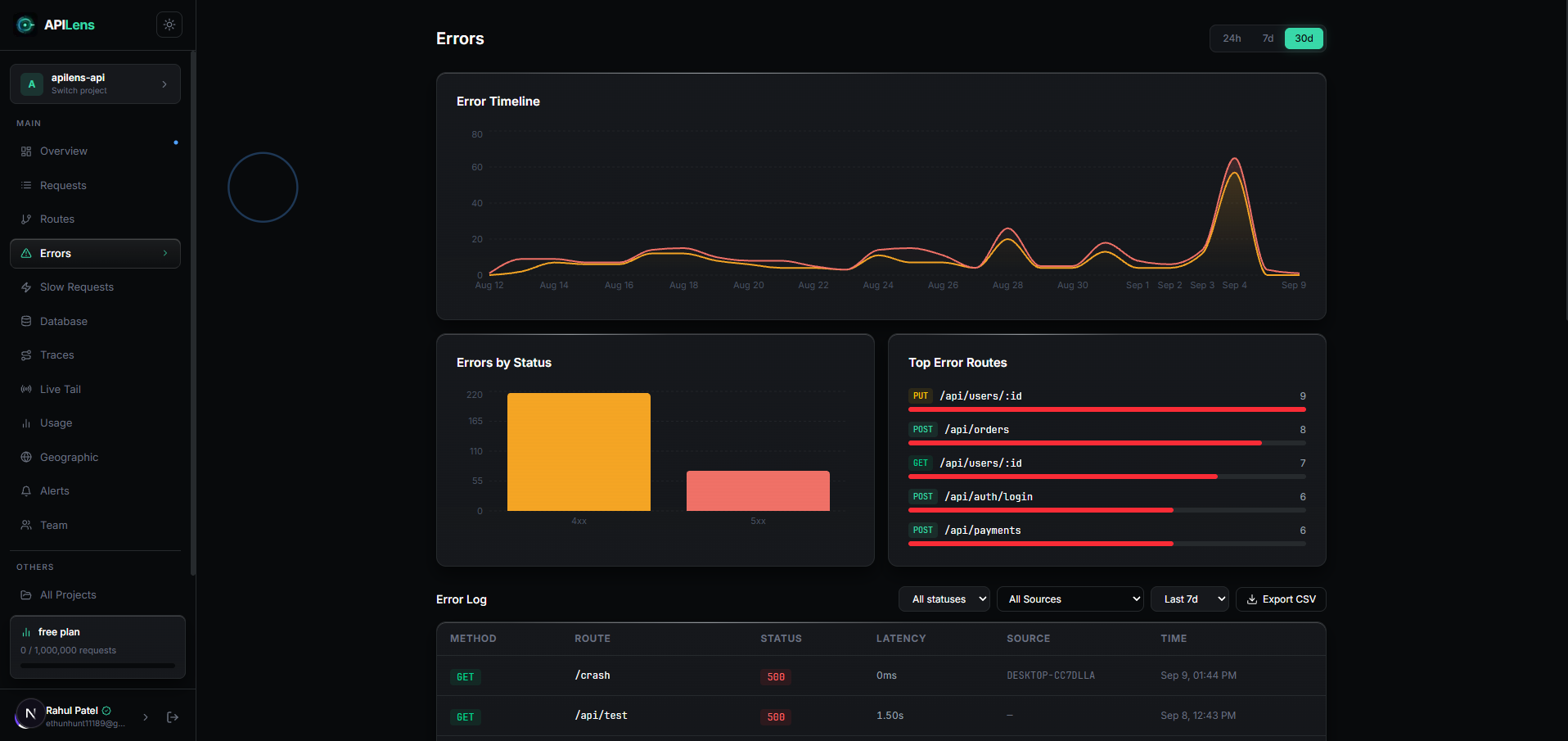Click the Errors warning triangle icon
Viewport: 1568px width, 741px height.
tap(26, 254)
